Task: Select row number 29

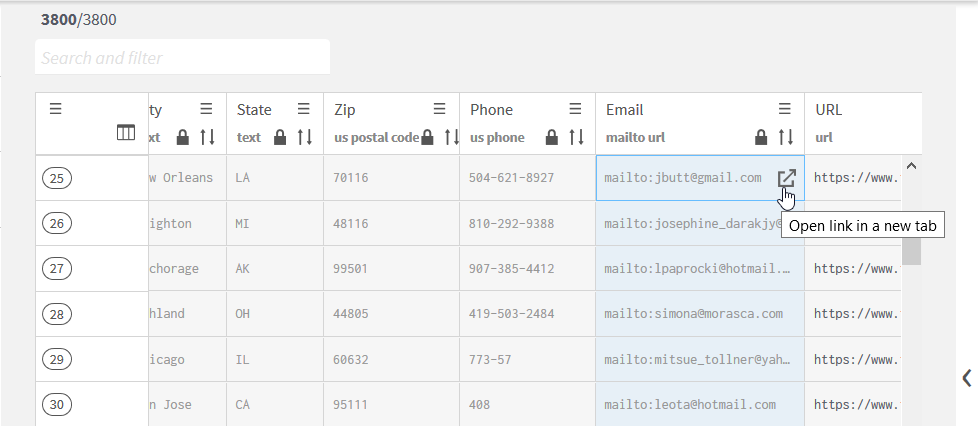Action: click(x=57, y=359)
